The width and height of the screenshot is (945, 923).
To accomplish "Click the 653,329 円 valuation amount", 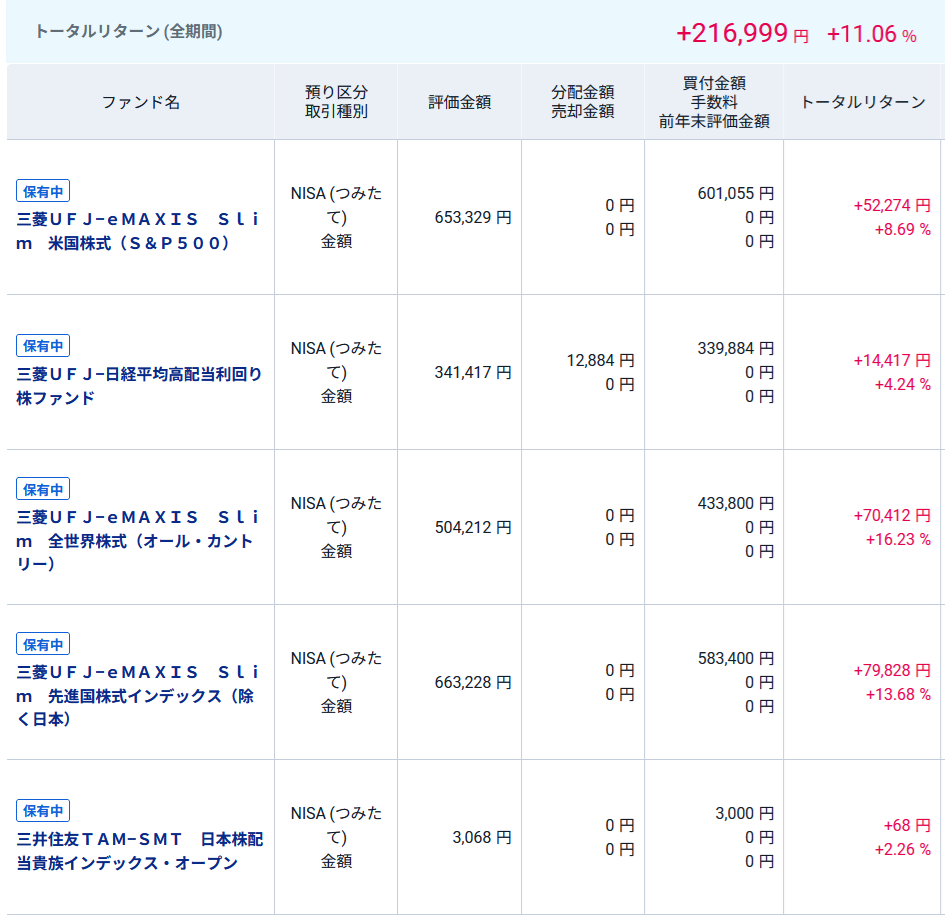I will click(x=472, y=217).
